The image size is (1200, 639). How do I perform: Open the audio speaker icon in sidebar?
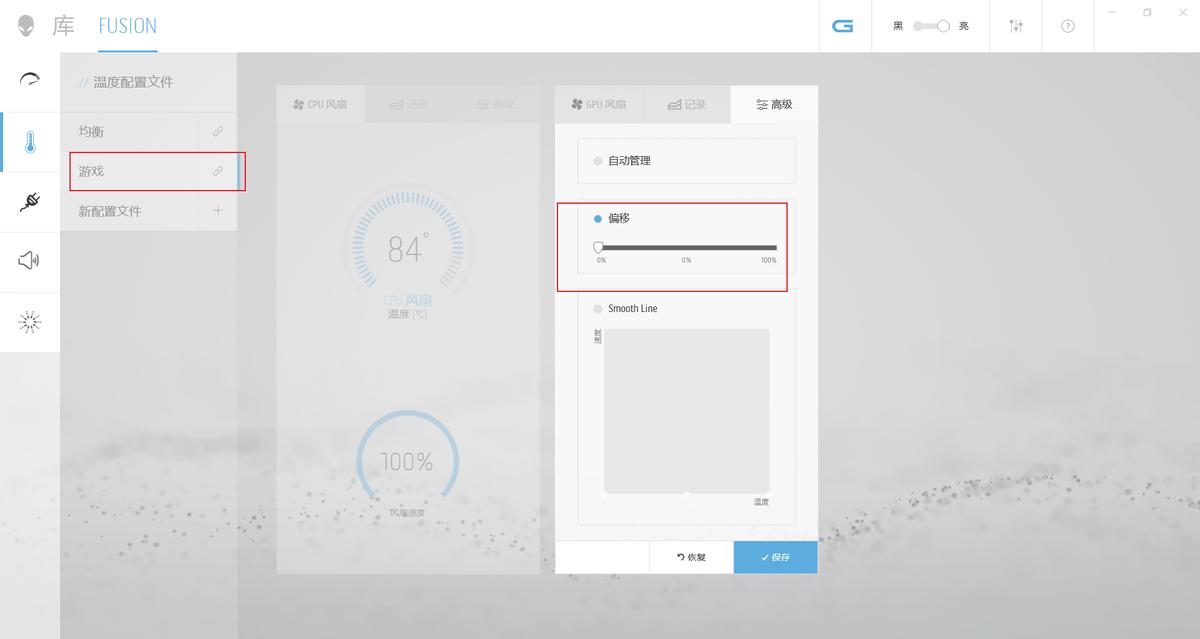(30, 260)
